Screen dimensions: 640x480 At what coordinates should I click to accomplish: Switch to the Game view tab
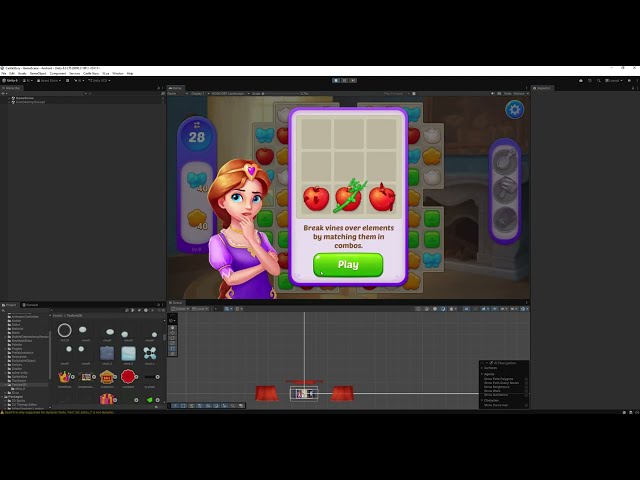tap(176, 88)
